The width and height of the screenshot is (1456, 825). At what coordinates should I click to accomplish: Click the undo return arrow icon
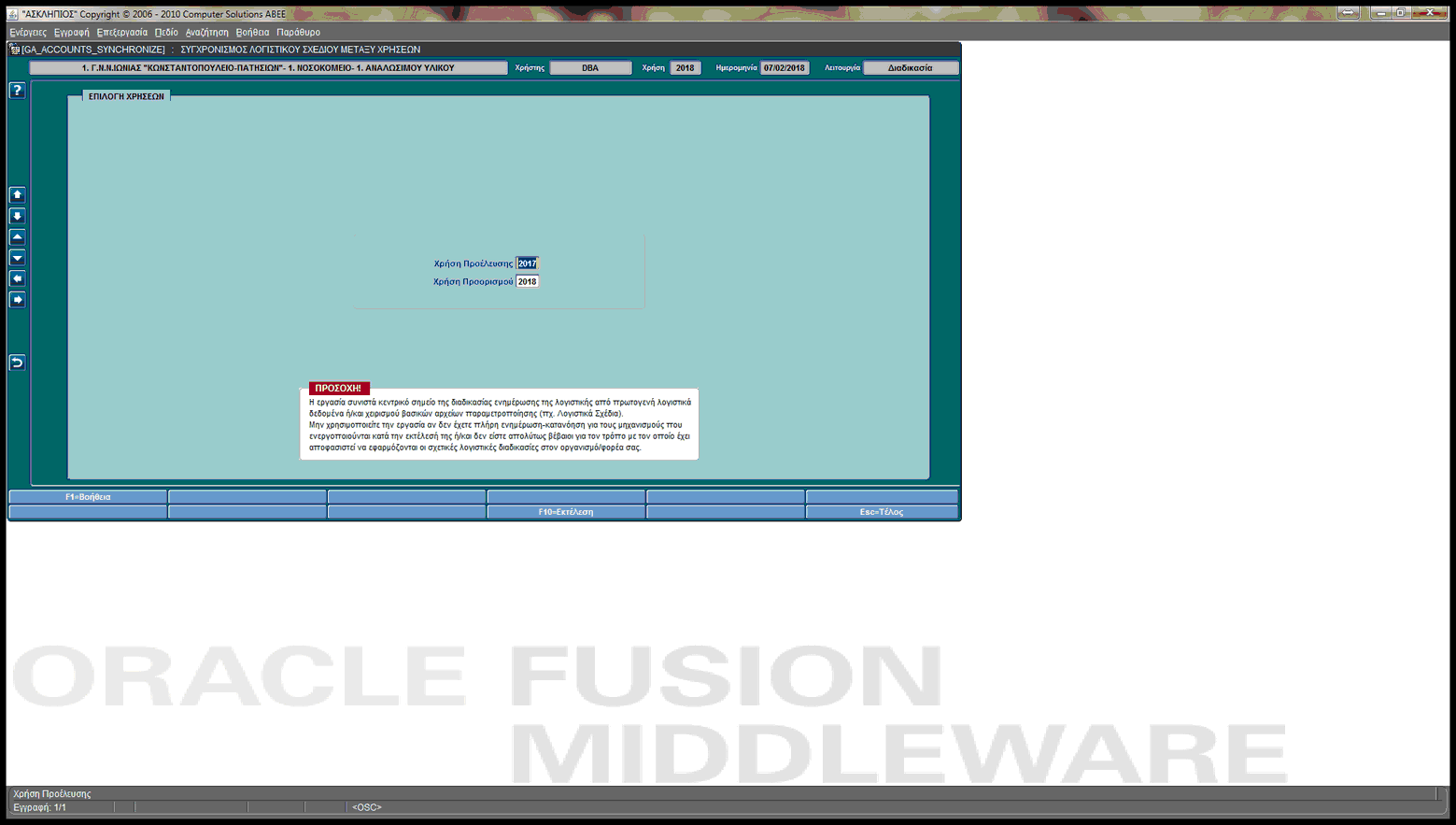(x=17, y=363)
